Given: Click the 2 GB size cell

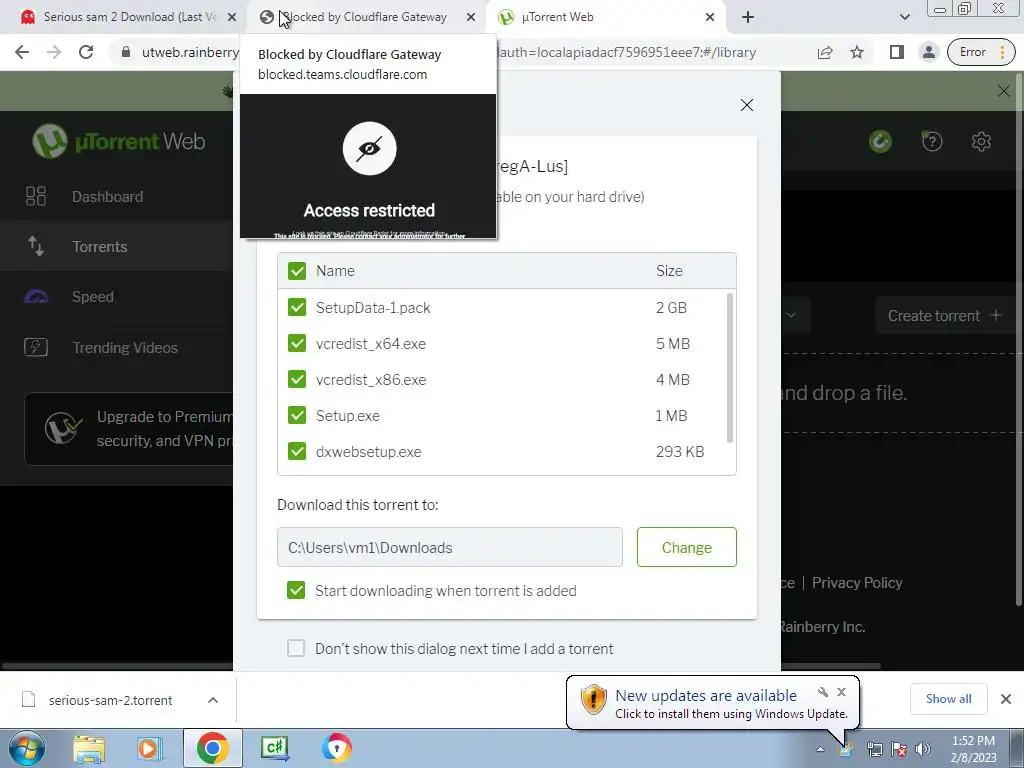Looking at the screenshot, I should click(671, 308).
